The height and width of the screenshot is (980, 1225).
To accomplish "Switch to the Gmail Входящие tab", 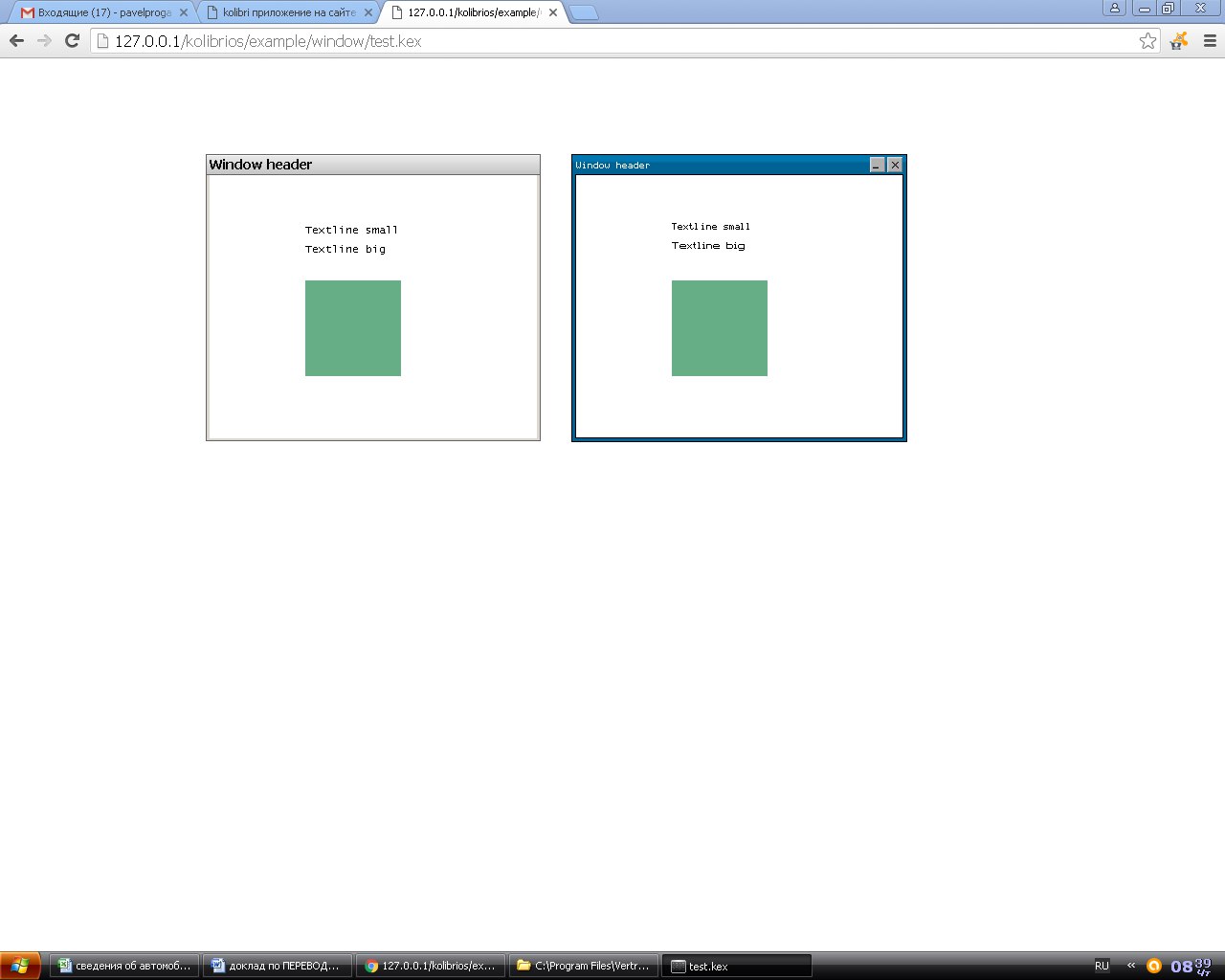I will [x=96, y=12].
